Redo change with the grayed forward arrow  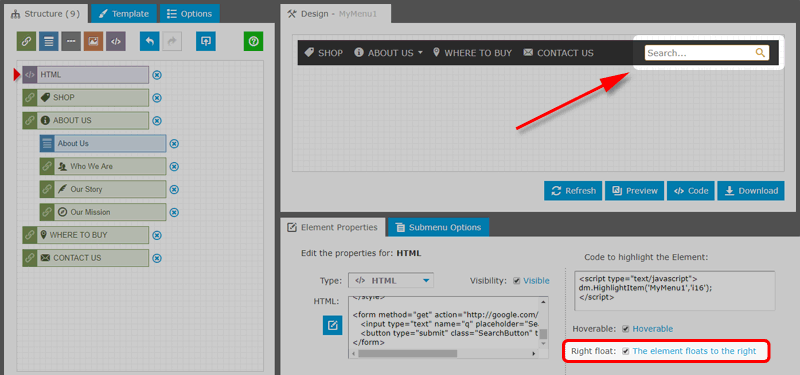pyautogui.click(x=172, y=41)
